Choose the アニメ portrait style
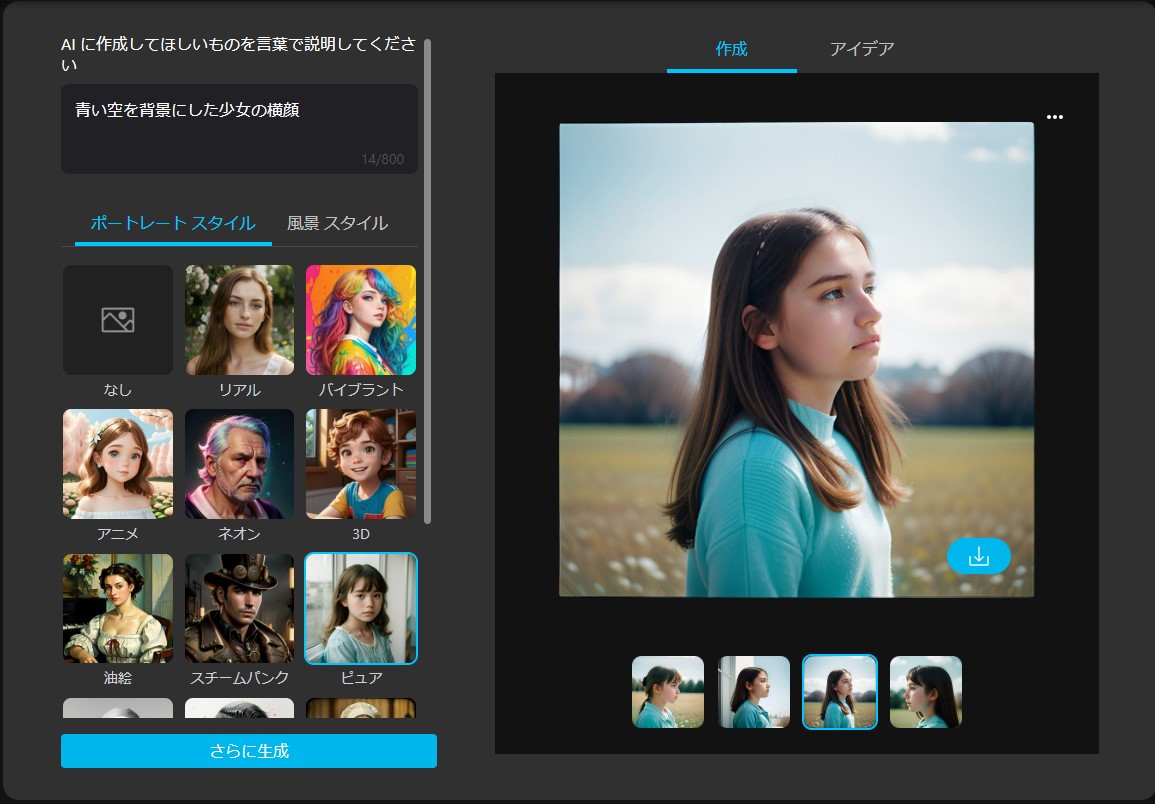Screen dimensions: 1155x804 (118, 464)
